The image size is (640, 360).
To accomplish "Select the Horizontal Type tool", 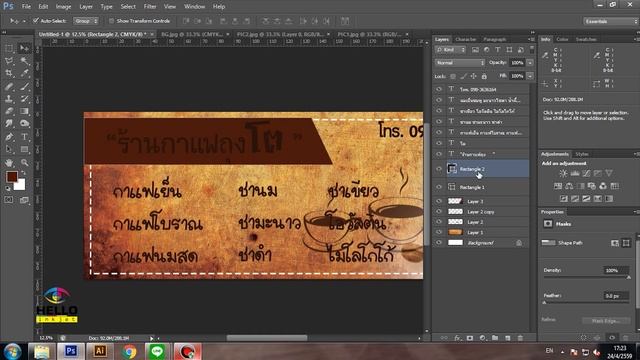I will click(24, 137).
